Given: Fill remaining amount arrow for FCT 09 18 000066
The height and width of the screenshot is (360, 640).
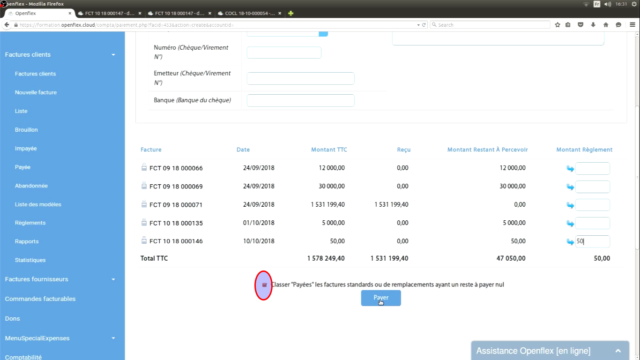Looking at the screenshot, I should click(x=570, y=169).
